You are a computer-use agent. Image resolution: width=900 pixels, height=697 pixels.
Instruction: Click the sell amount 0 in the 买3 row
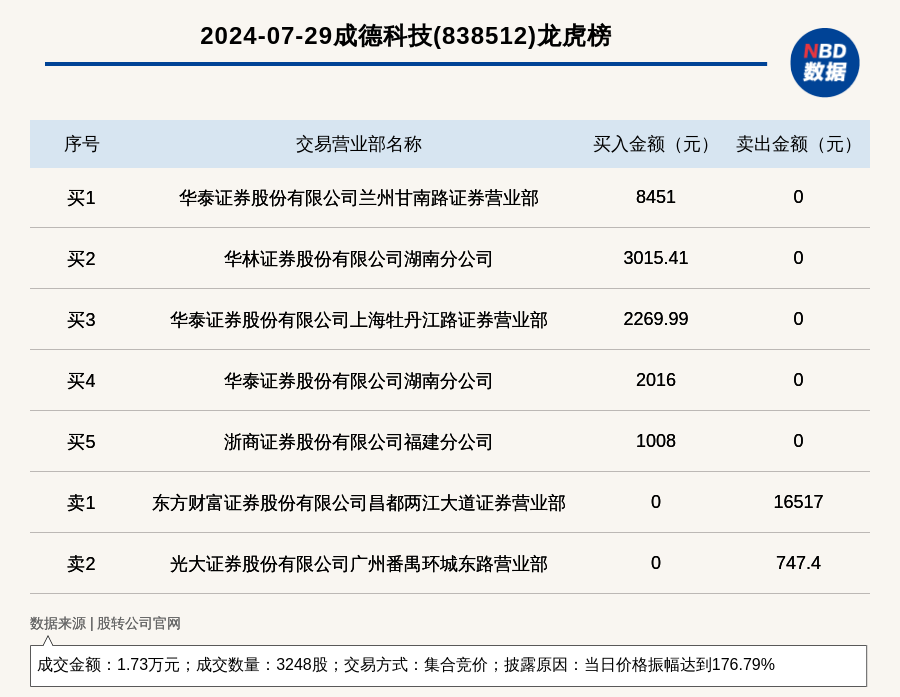798,319
